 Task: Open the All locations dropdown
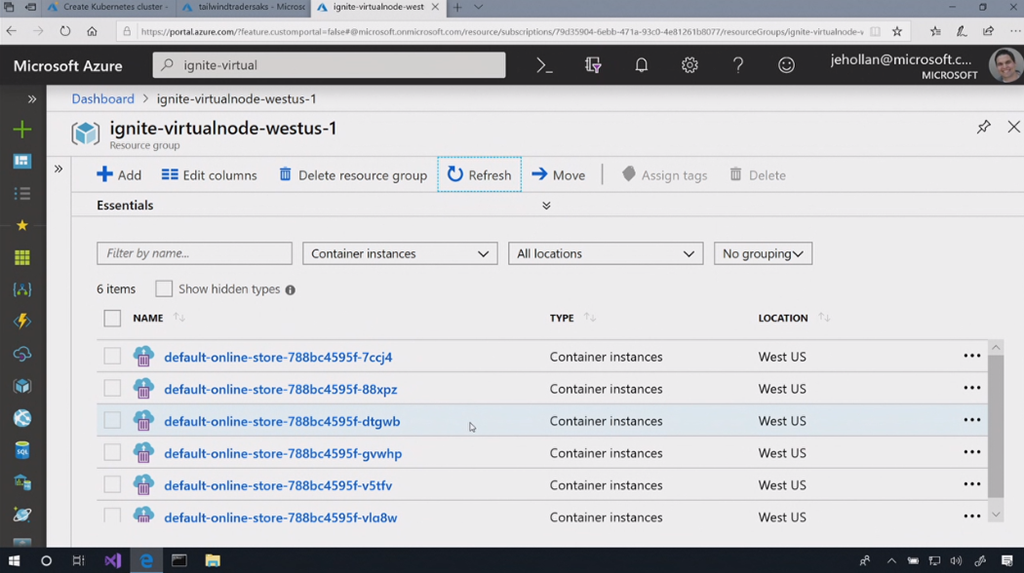pos(605,254)
